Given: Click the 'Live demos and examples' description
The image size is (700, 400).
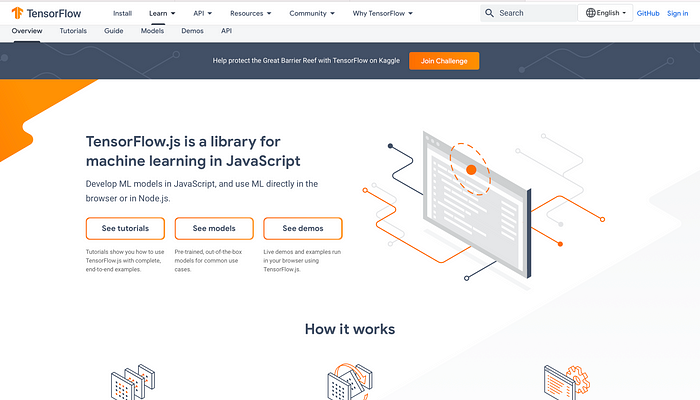Looking at the screenshot, I should tap(302, 261).
